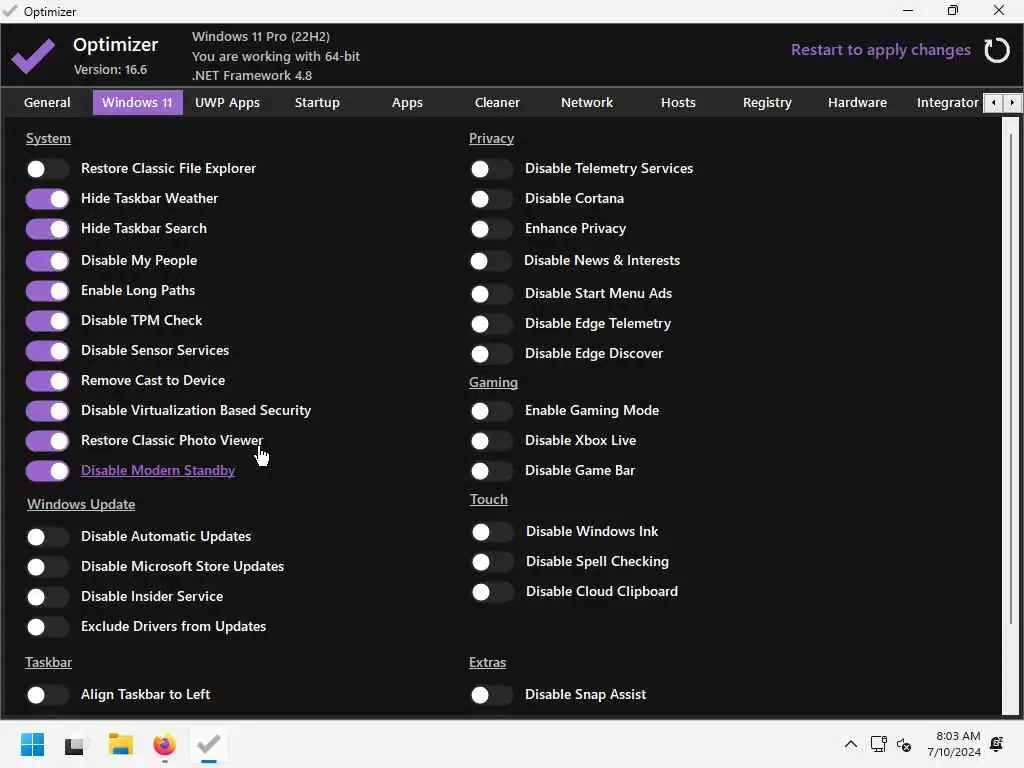Toggle Exclude Drivers from Updates
The height and width of the screenshot is (768, 1024).
(x=47, y=628)
